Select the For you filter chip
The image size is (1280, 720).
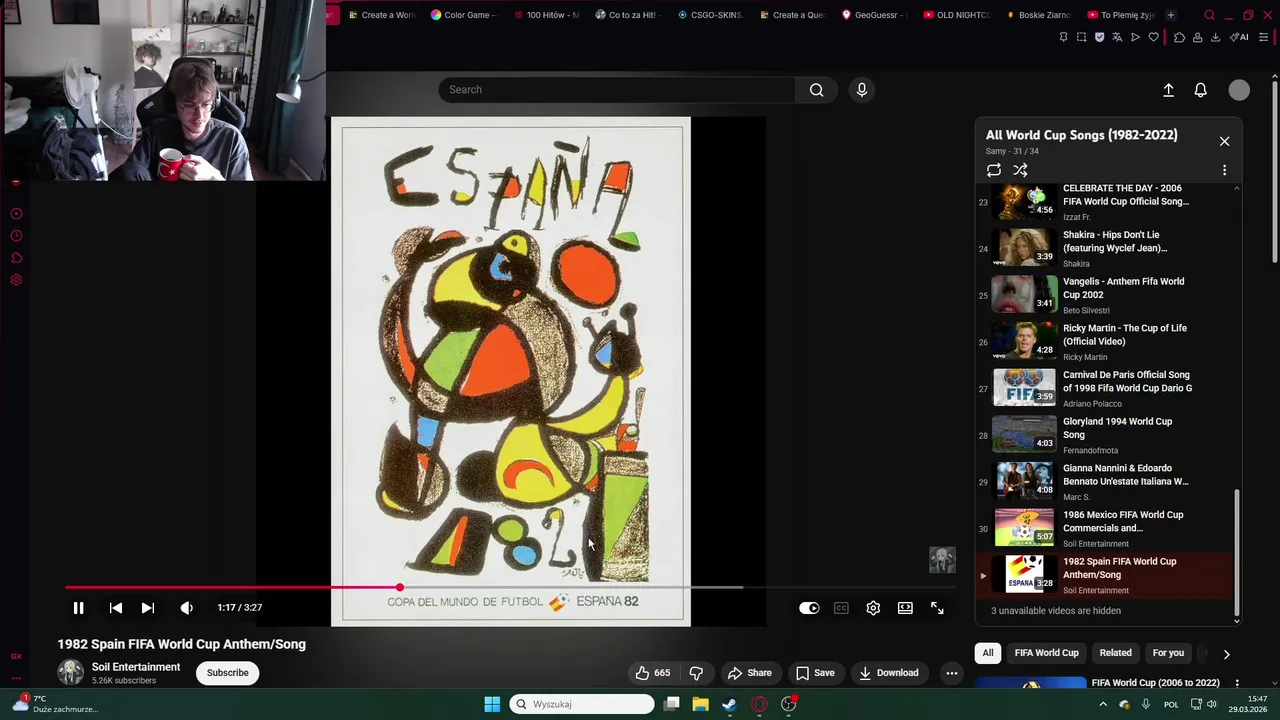click(1168, 653)
